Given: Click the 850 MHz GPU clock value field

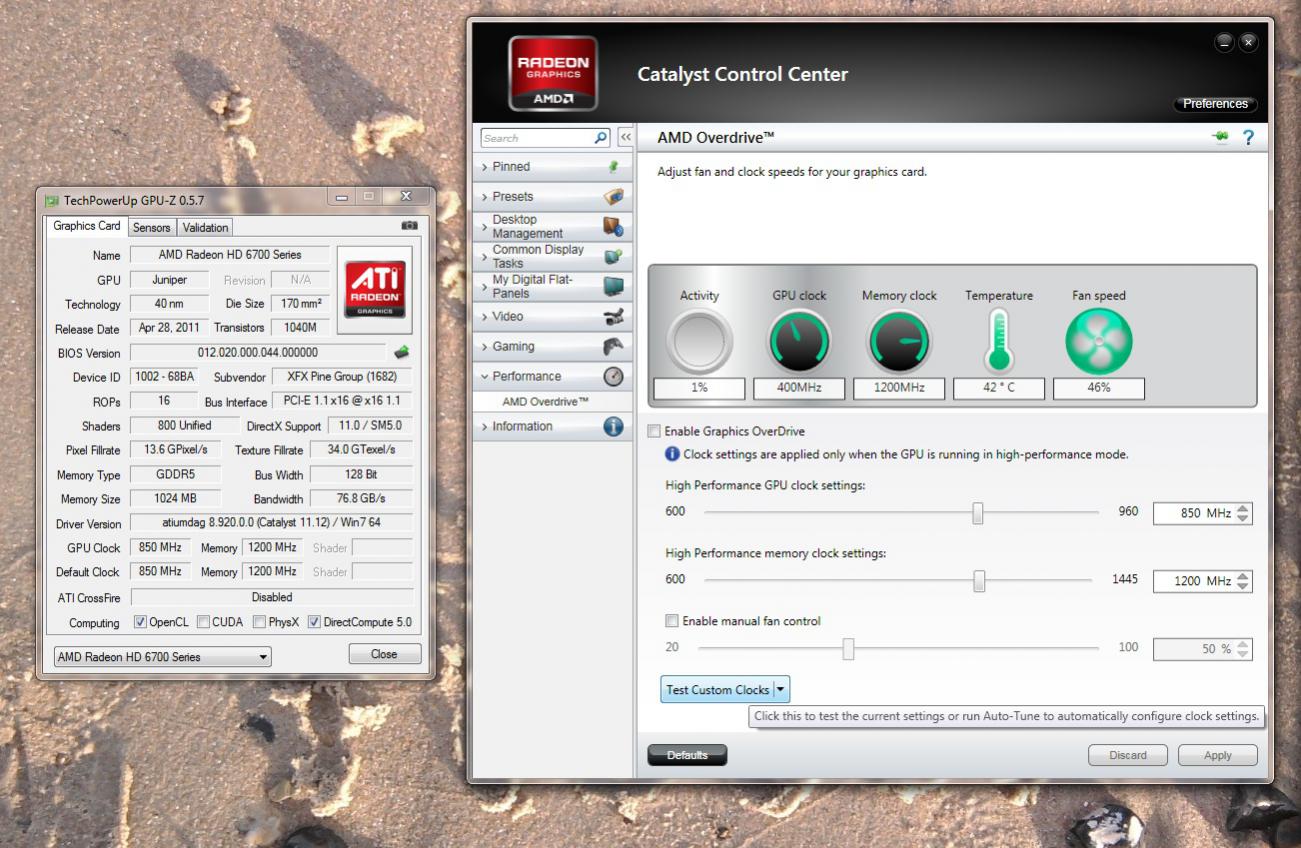Looking at the screenshot, I should tap(1194, 513).
